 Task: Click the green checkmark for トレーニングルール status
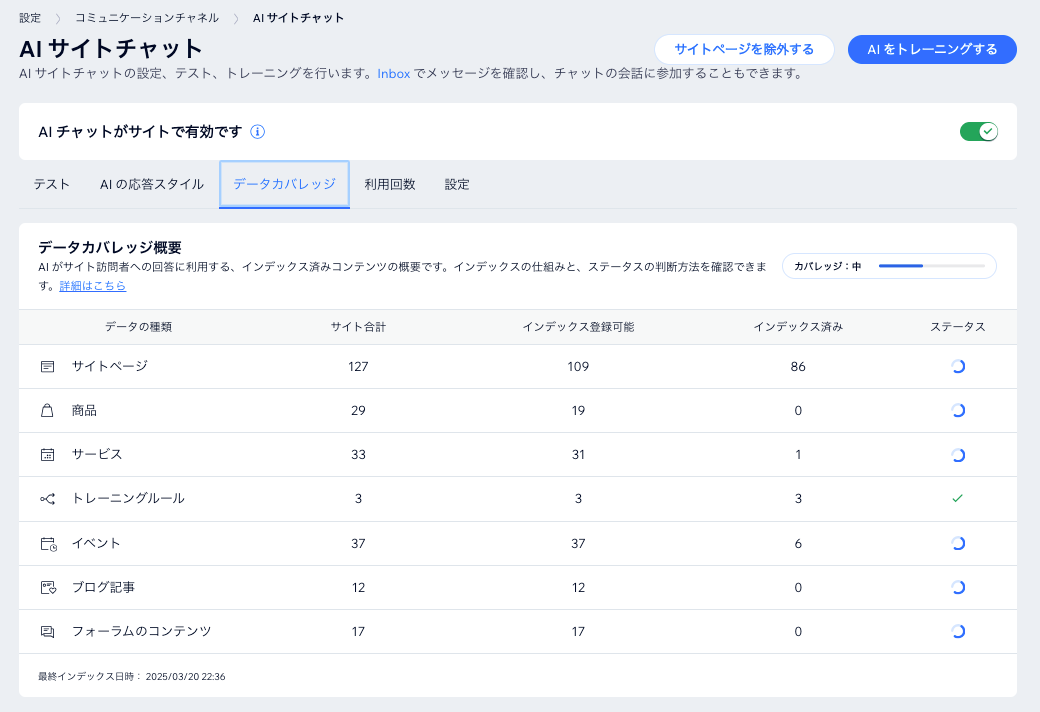click(958, 498)
